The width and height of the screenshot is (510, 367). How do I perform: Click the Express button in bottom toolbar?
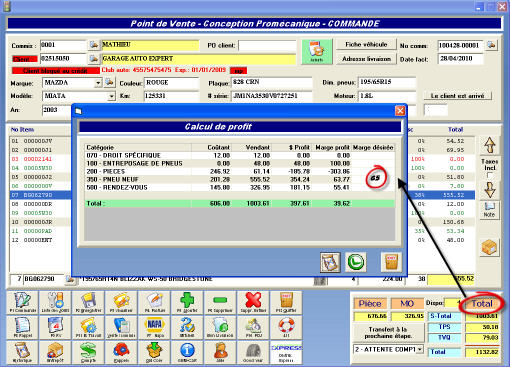pyautogui.click(x=286, y=352)
